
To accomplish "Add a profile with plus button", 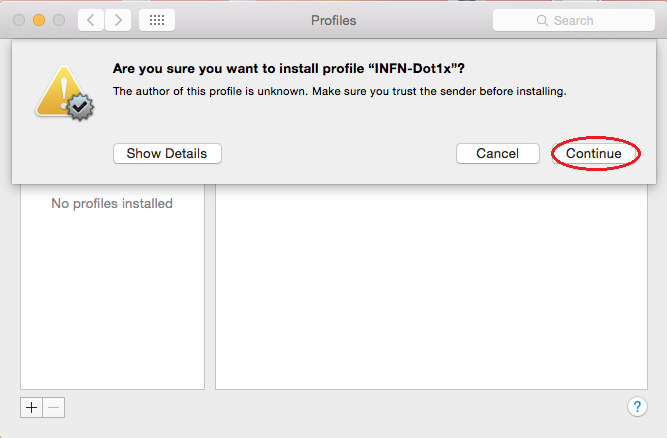I will [x=31, y=408].
